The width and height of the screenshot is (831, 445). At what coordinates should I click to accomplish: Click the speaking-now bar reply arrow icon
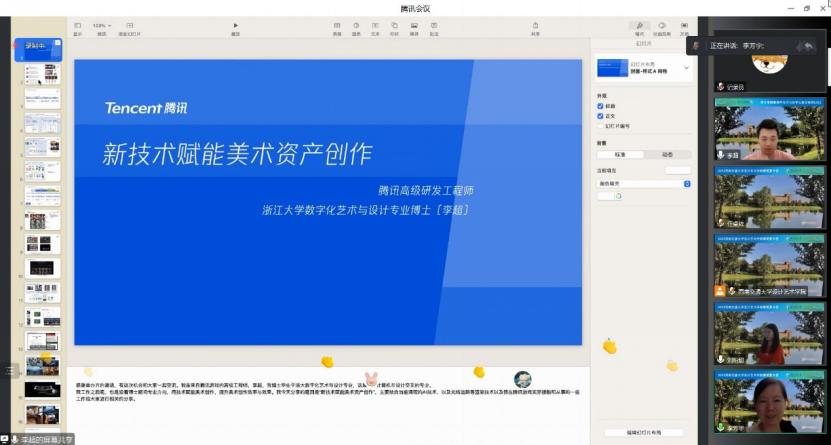(x=808, y=46)
